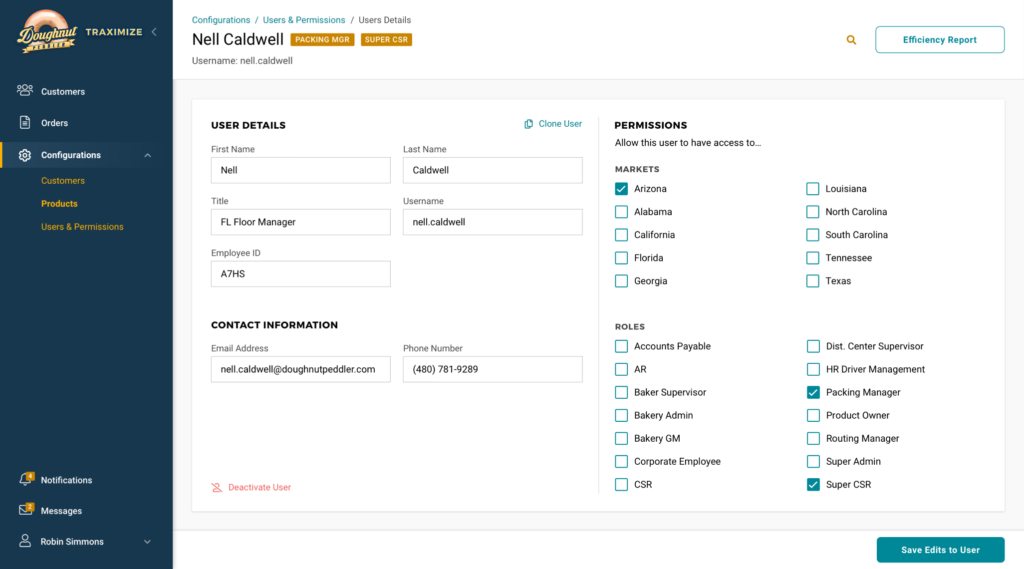This screenshot has width=1024, height=569.
Task: Click the Deactivate User icon
Action: pos(217,488)
